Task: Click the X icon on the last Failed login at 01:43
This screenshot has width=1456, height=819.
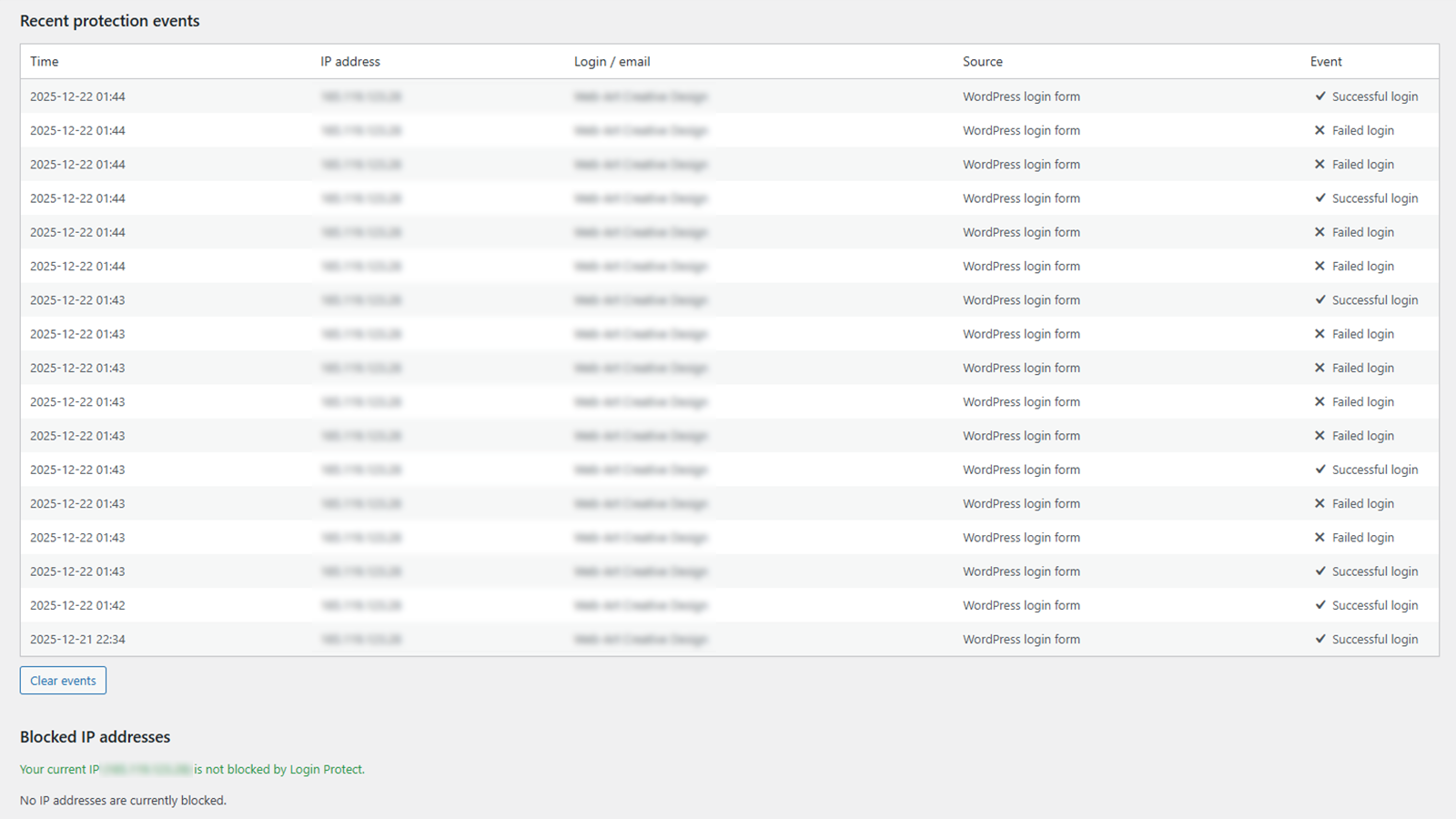Action: pos(1319,537)
